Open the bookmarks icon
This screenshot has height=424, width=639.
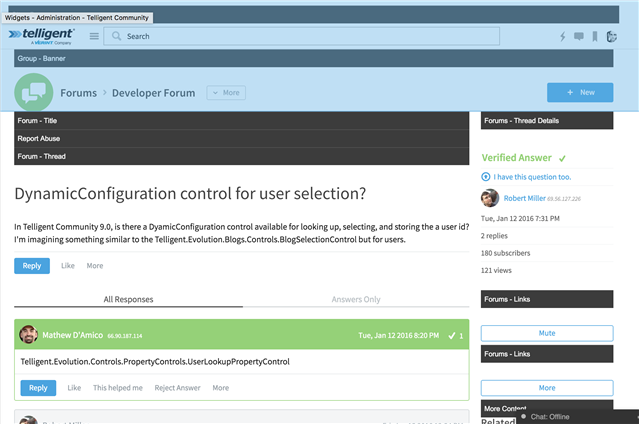point(595,37)
